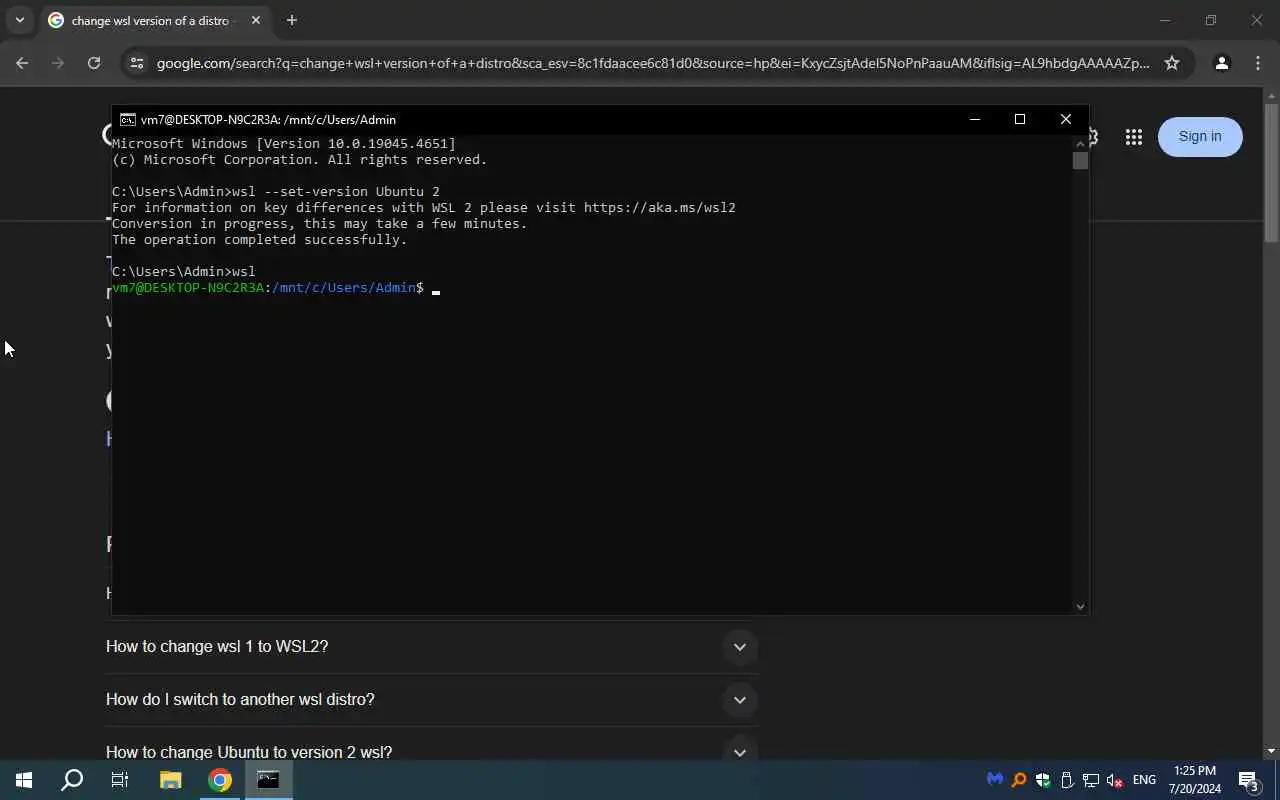Click 'wsl --set-version Ubuntu 2' command text

coord(336,192)
